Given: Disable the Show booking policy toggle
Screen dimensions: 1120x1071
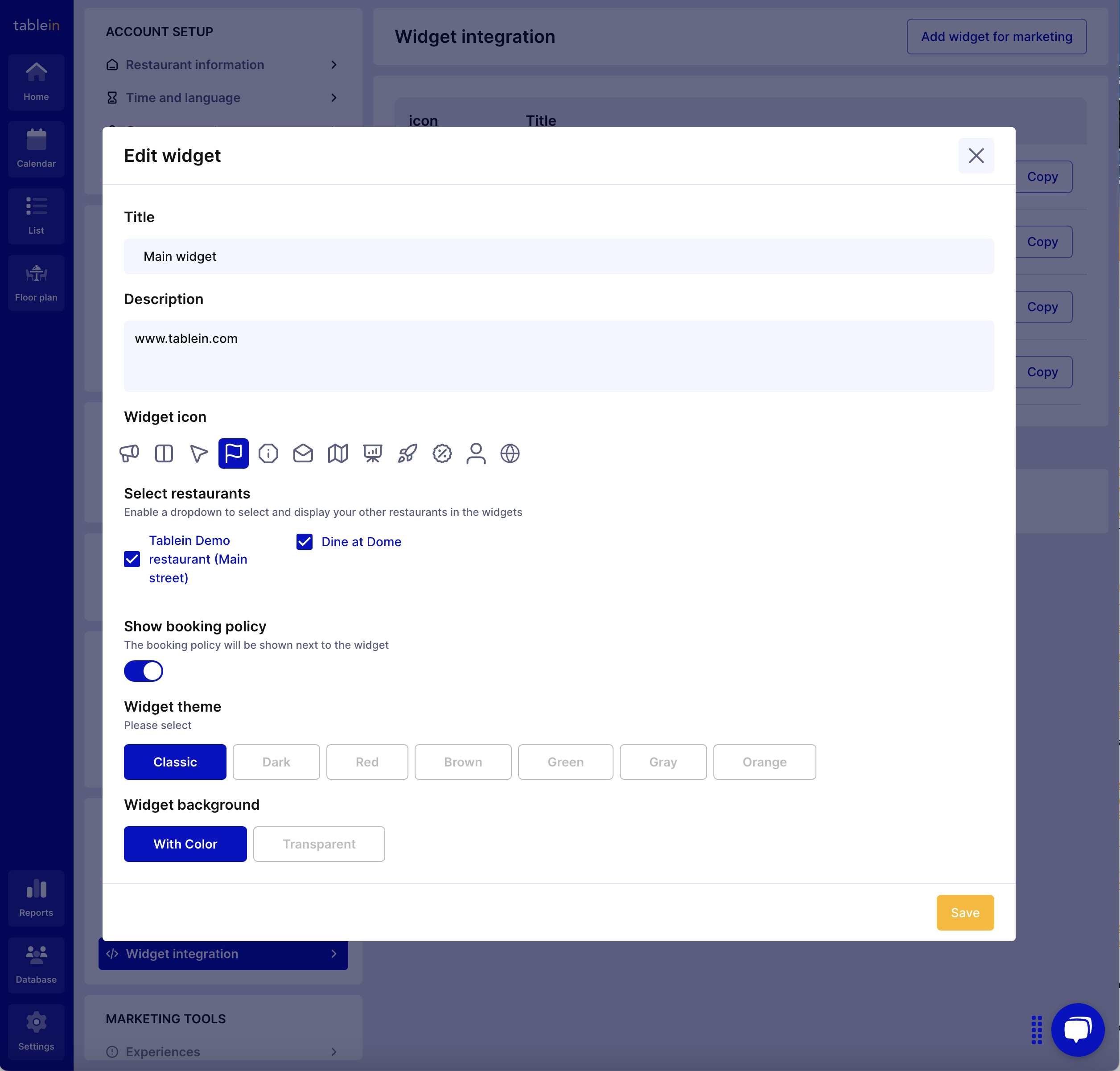Looking at the screenshot, I should [x=144, y=671].
